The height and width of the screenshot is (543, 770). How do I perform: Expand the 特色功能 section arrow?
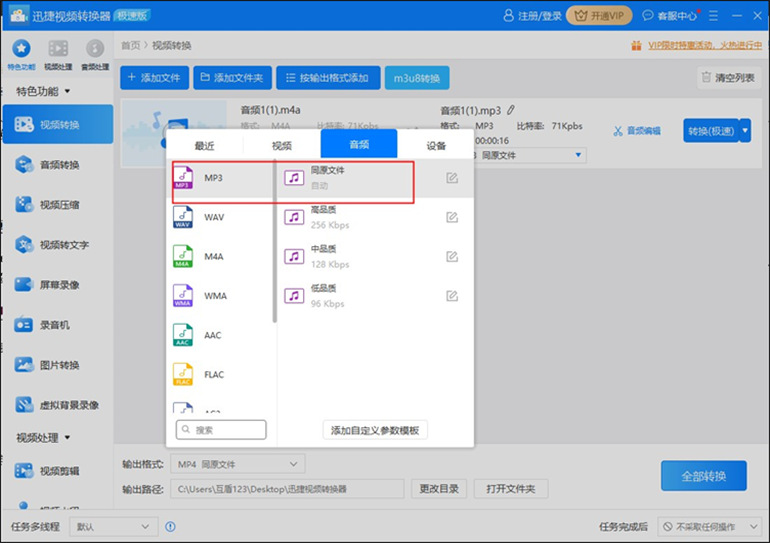click(x=67, y=91)
